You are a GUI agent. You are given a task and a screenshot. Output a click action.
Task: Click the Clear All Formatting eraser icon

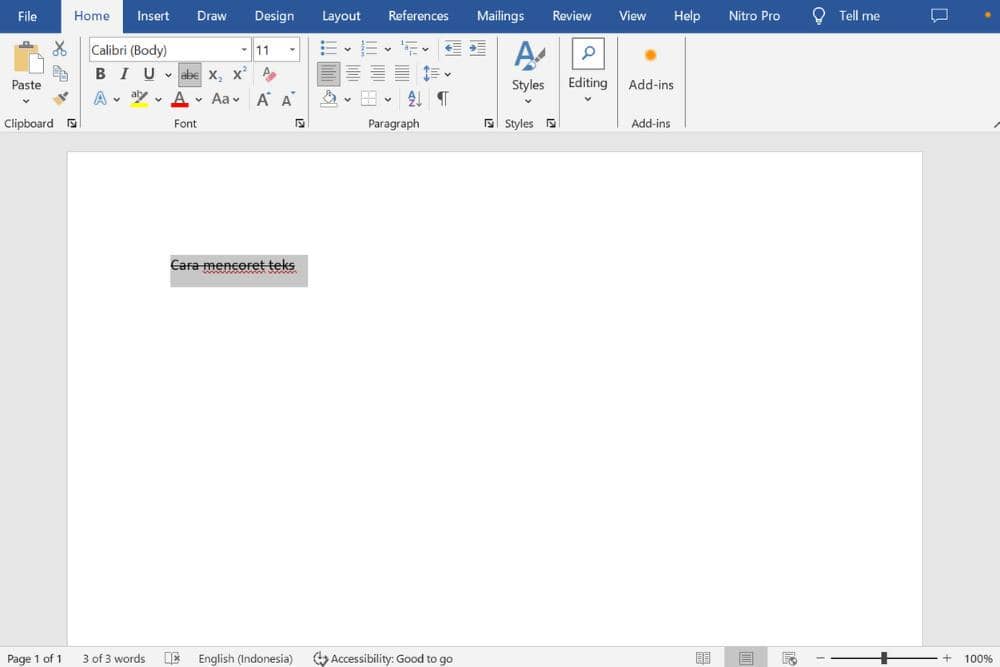268,74
